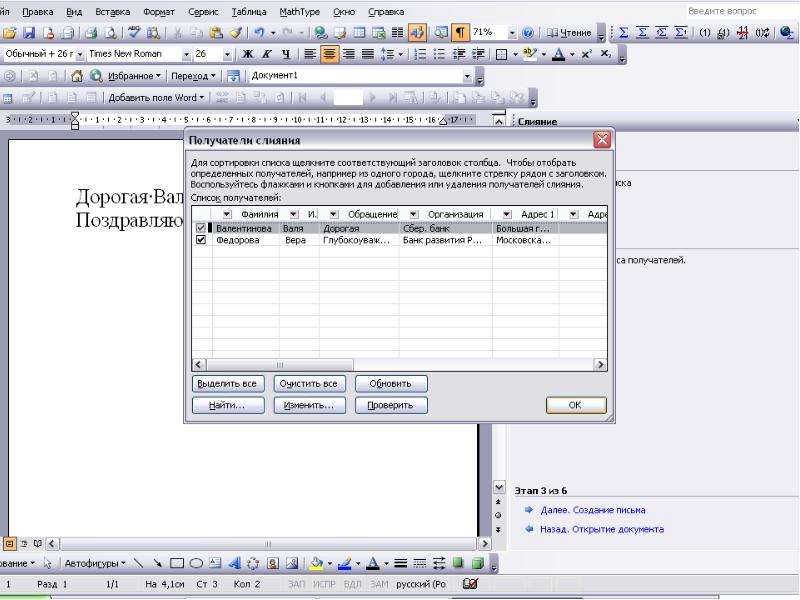
Task: Open the Организация column filter arrow
Action: click(x=414, y=214)
